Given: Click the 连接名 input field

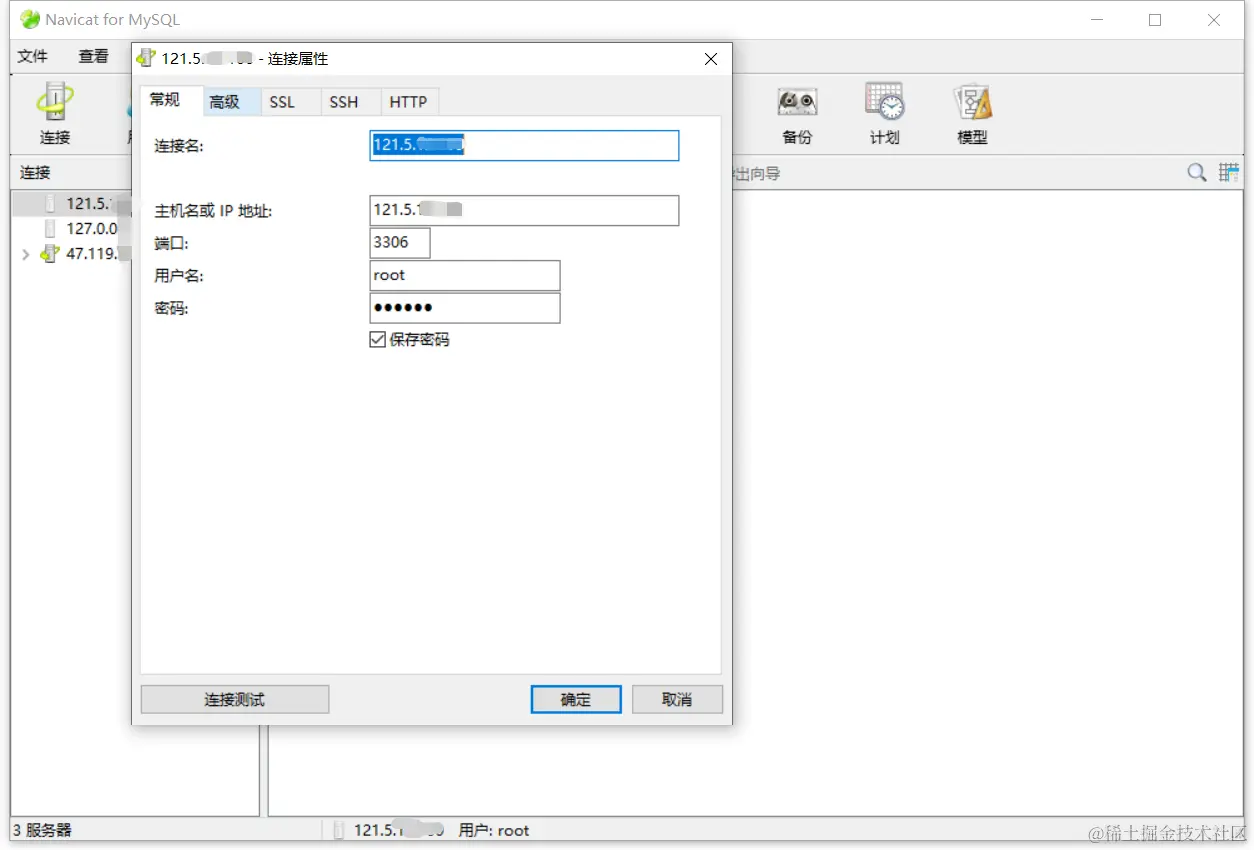Looking at the screenshot, I should click(x=524, y=145).
